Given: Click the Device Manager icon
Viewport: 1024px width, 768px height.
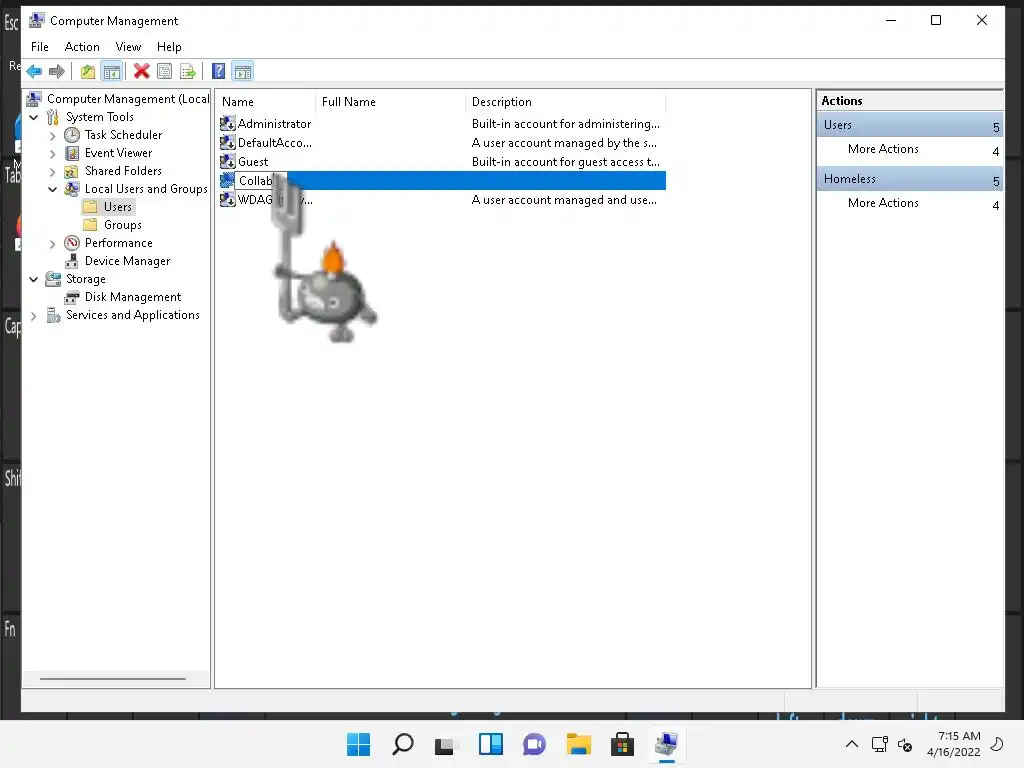Looking at the screenshot, I should [72, 261].
